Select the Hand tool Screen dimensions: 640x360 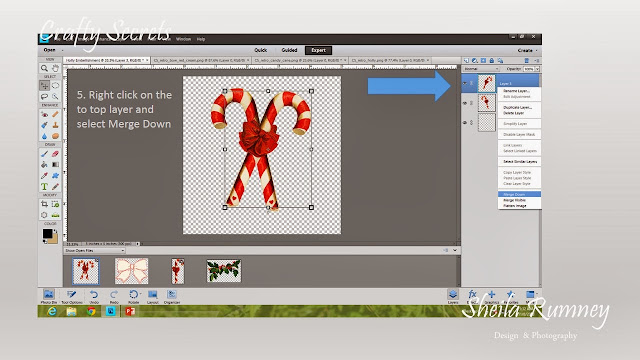[x=55, y=68]
